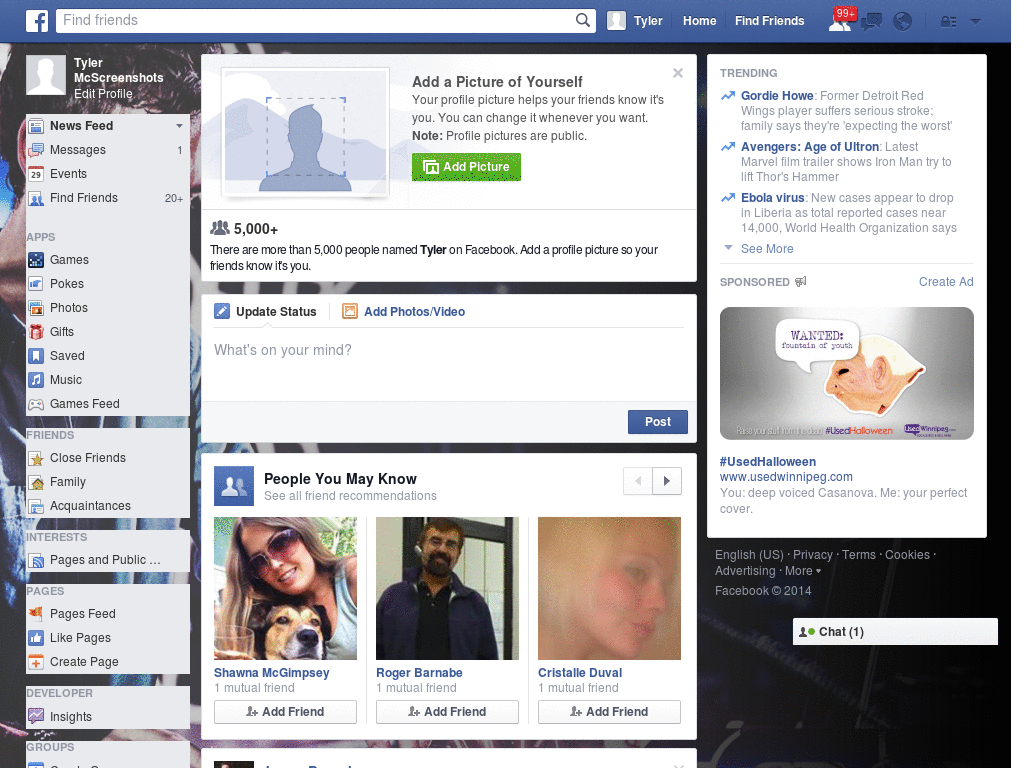
Task: Open the News Feed sort dropdown arrow
Action: pos(179,126)
